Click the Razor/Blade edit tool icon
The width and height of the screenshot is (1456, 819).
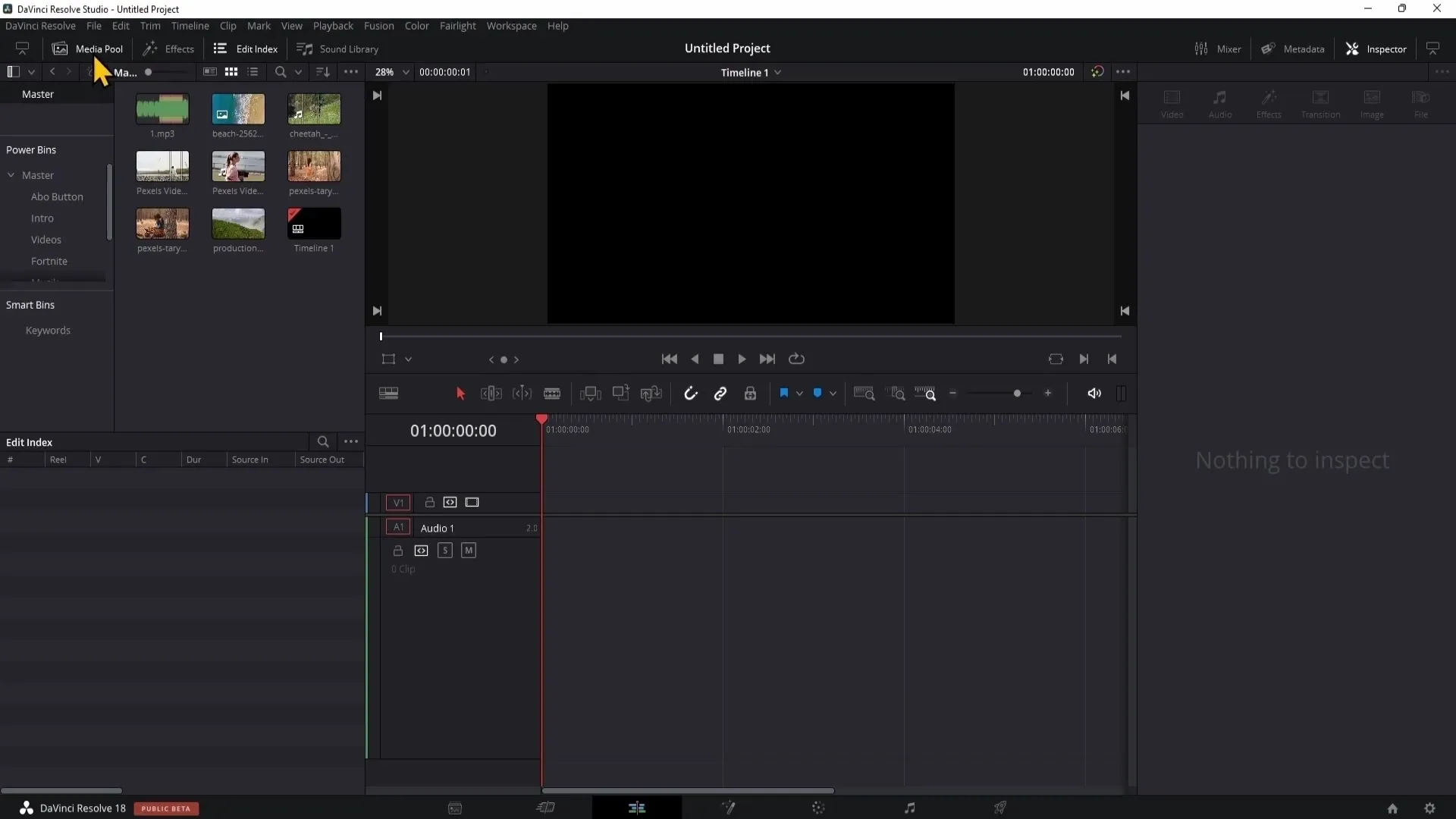pos(553,393)
